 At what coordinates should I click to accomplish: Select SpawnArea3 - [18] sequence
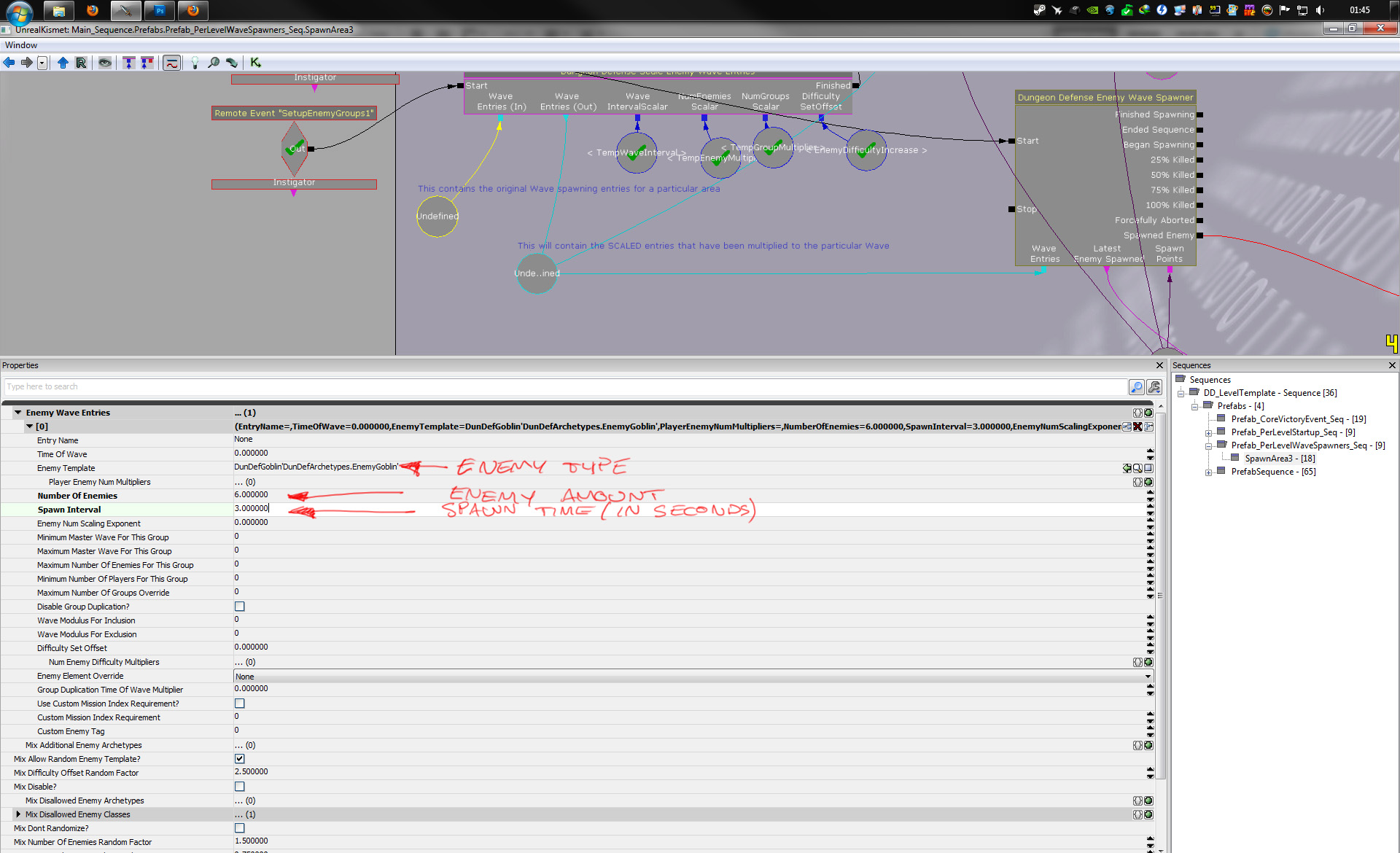coord(1280,459)
